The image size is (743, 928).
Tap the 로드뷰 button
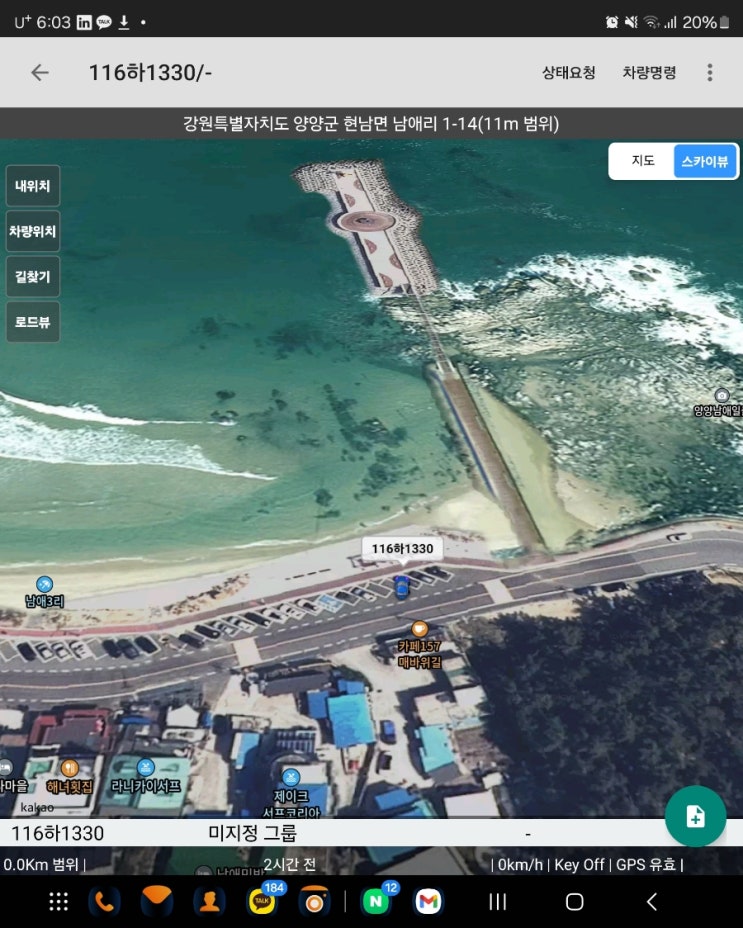(x=33, y=322)
